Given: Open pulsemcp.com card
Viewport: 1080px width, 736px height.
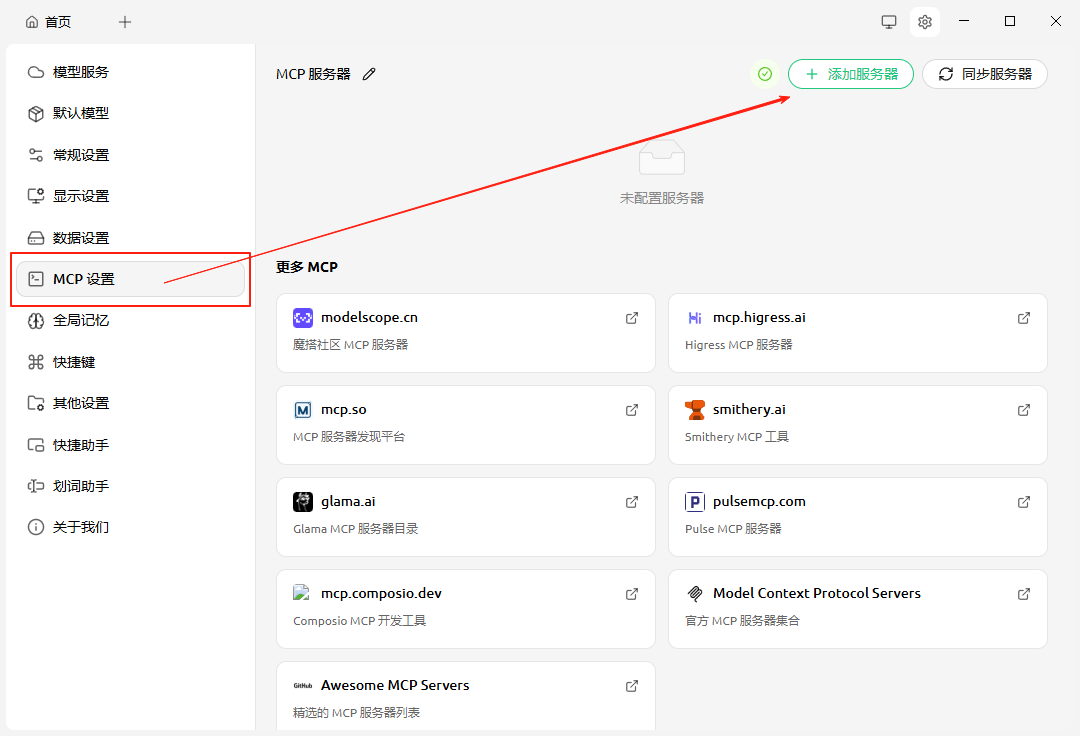Looking at the screenshot, I should pyautogui.click(x=858, y=517).
